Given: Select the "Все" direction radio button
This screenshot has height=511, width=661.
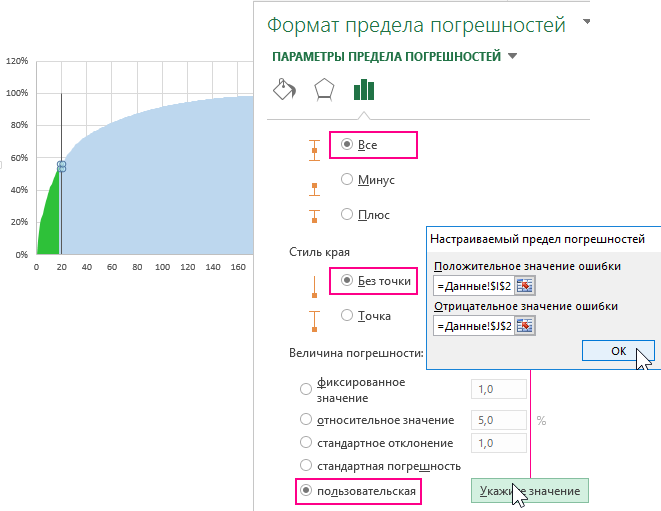Looking at the screenshot, I should pos(347,145).
